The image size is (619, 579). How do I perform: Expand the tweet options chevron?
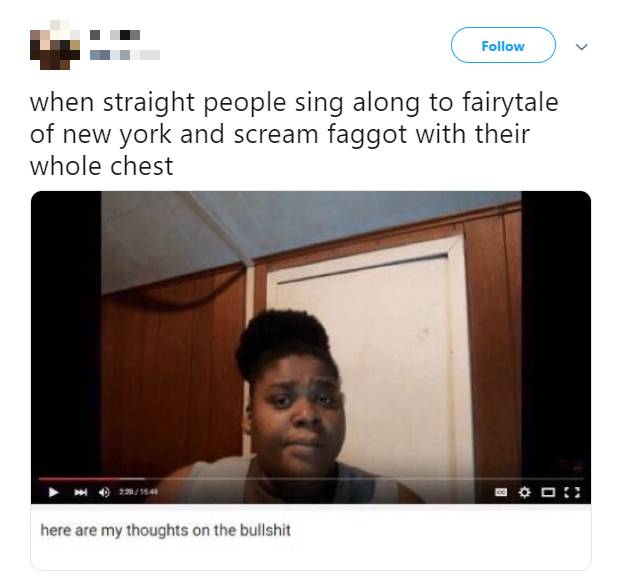581,47
